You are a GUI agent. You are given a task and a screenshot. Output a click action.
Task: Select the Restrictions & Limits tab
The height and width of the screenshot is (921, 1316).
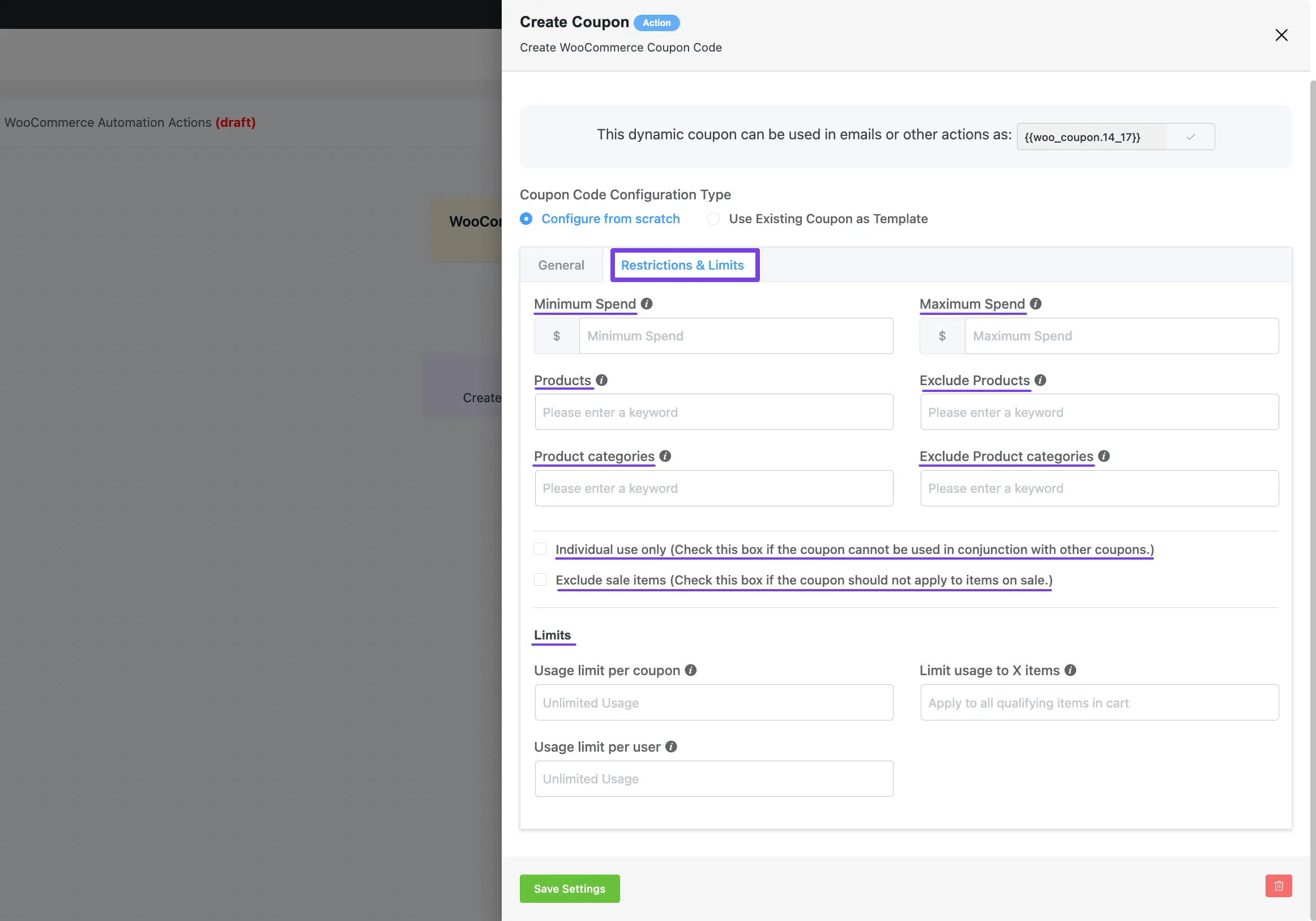click(x=682, y=265)
